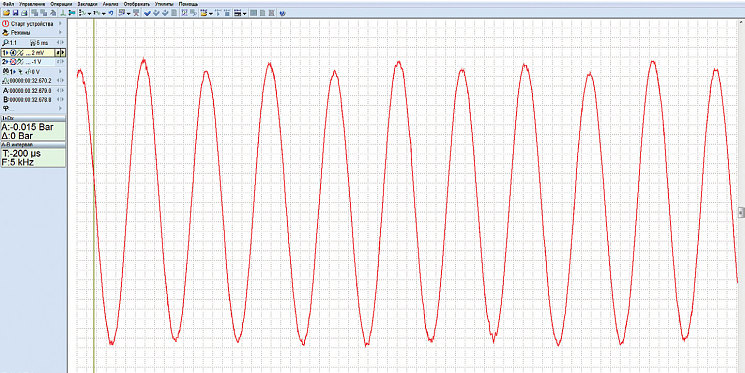Click the Режимы icon in the side panel
The image size is (745, 373).
pyautogui.click(x=5, y=32)
